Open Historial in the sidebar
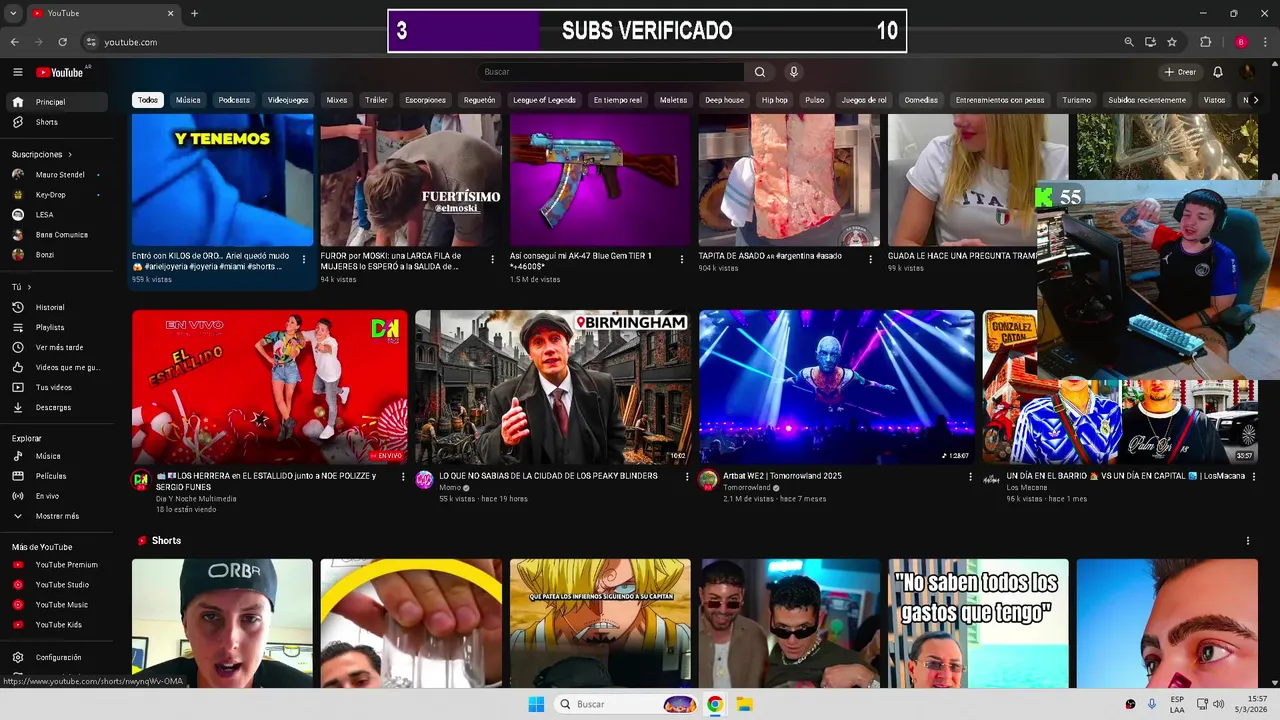Viewport: 1280px width, 720px height. tap(55, 307)
